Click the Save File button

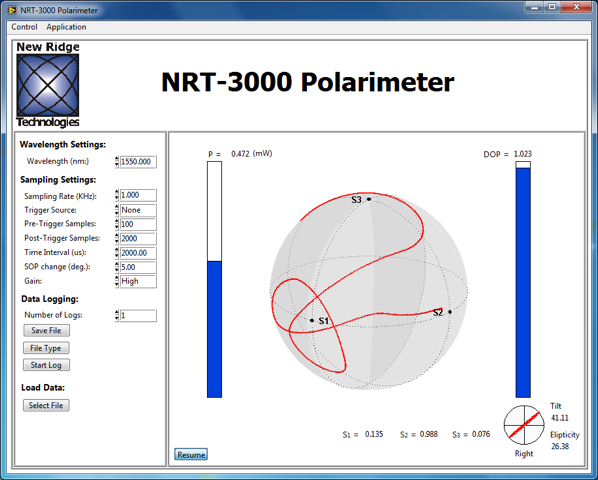coord(46,331)
